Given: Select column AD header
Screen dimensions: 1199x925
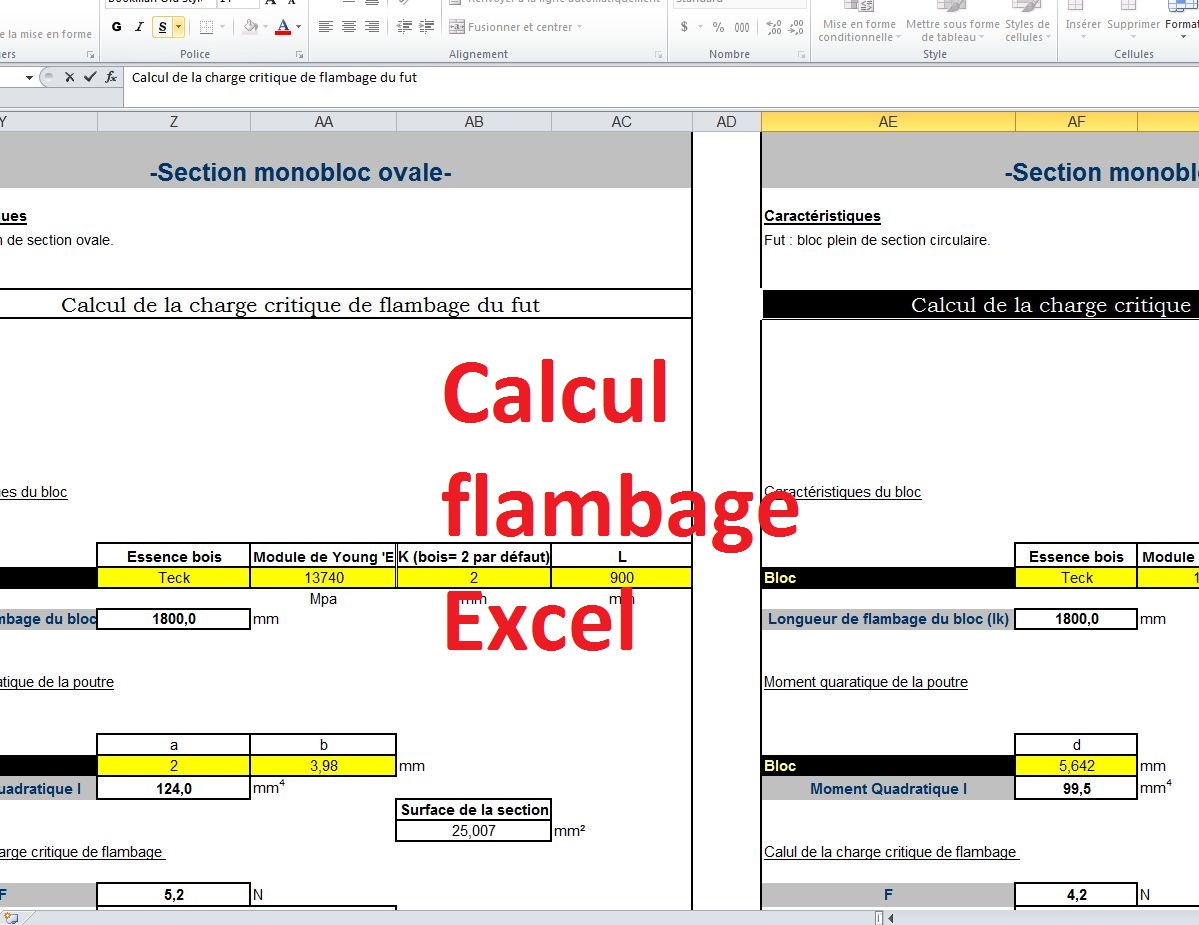Looking at the screenshot, I should point(726,122).
